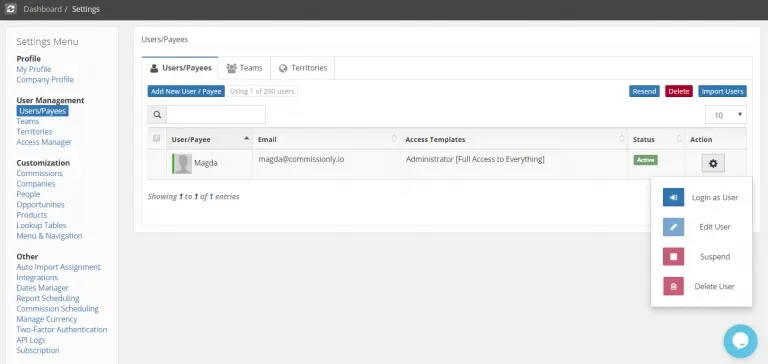Click the red Delete button

coord(679,91)
